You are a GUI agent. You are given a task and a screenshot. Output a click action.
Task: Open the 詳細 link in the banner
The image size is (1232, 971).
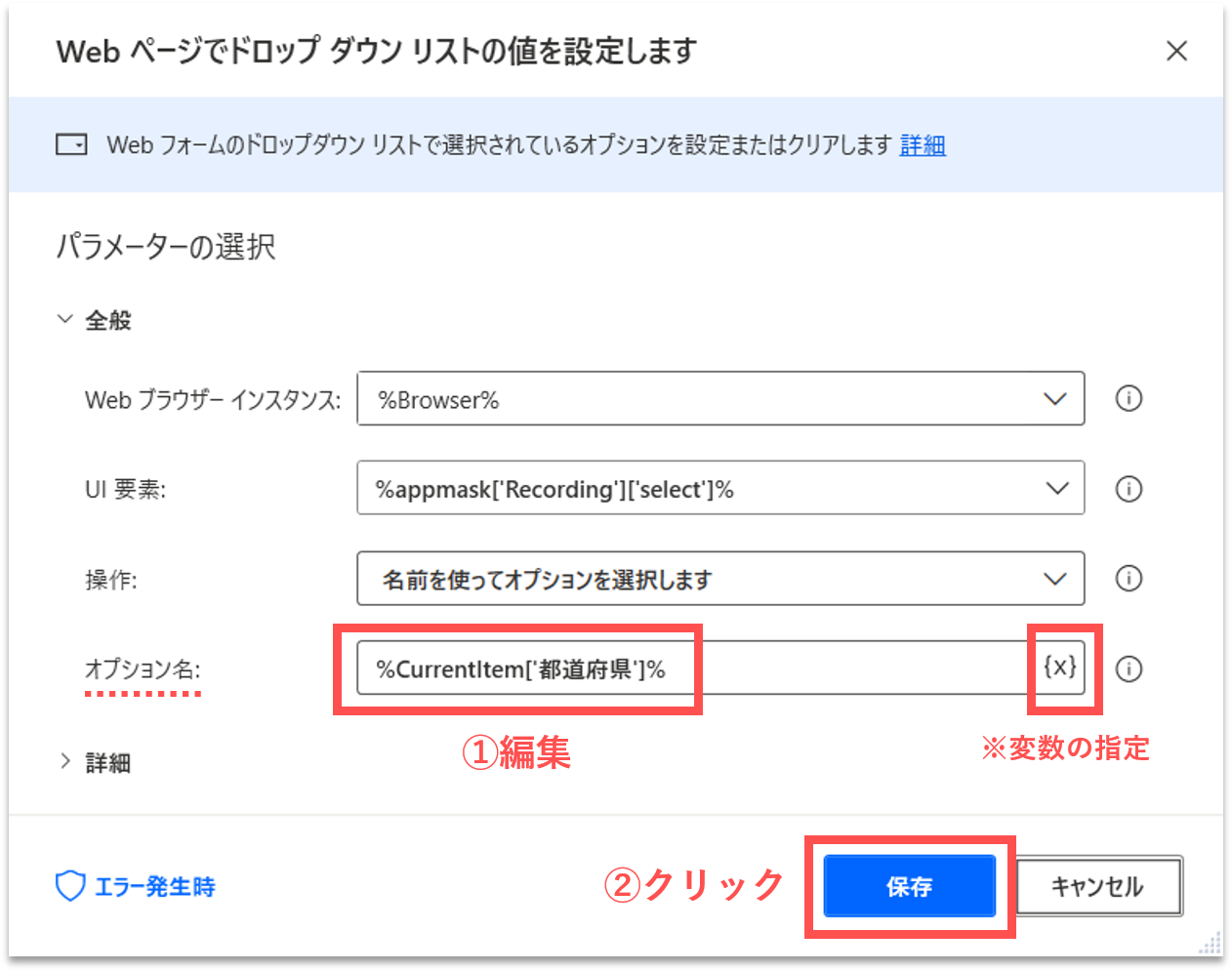(x=923, y=145)
